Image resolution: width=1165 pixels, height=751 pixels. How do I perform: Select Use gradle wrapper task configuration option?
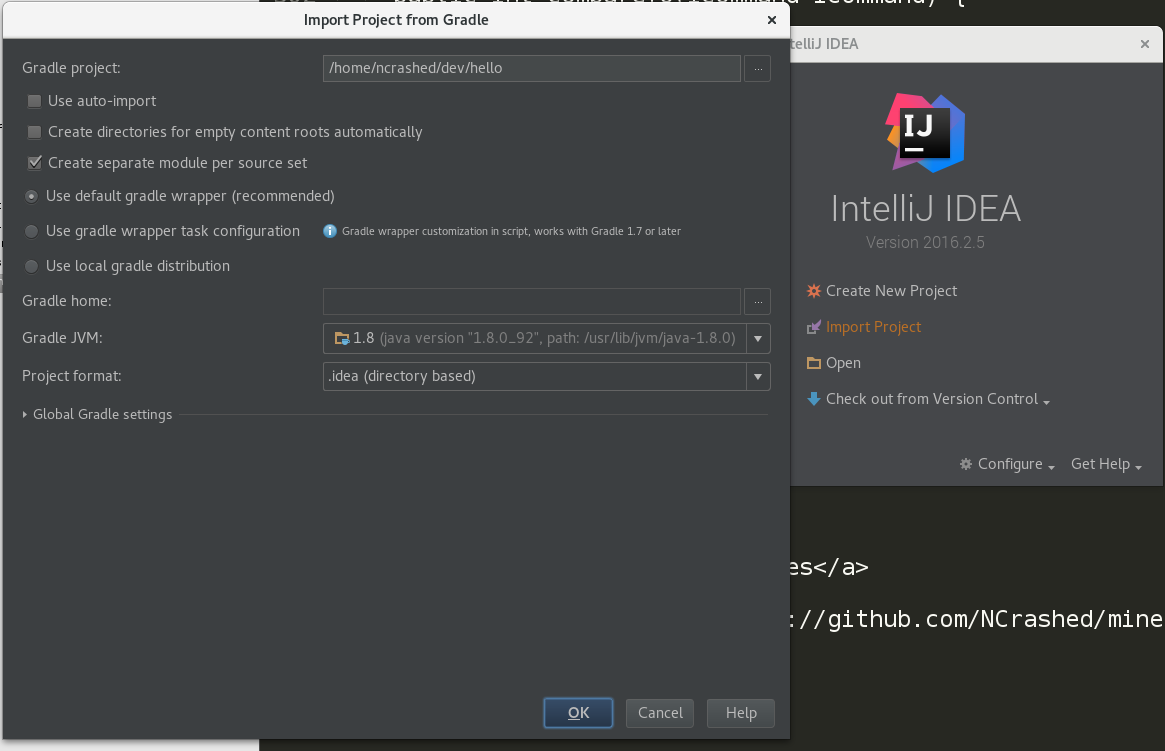tap(31, 231)
